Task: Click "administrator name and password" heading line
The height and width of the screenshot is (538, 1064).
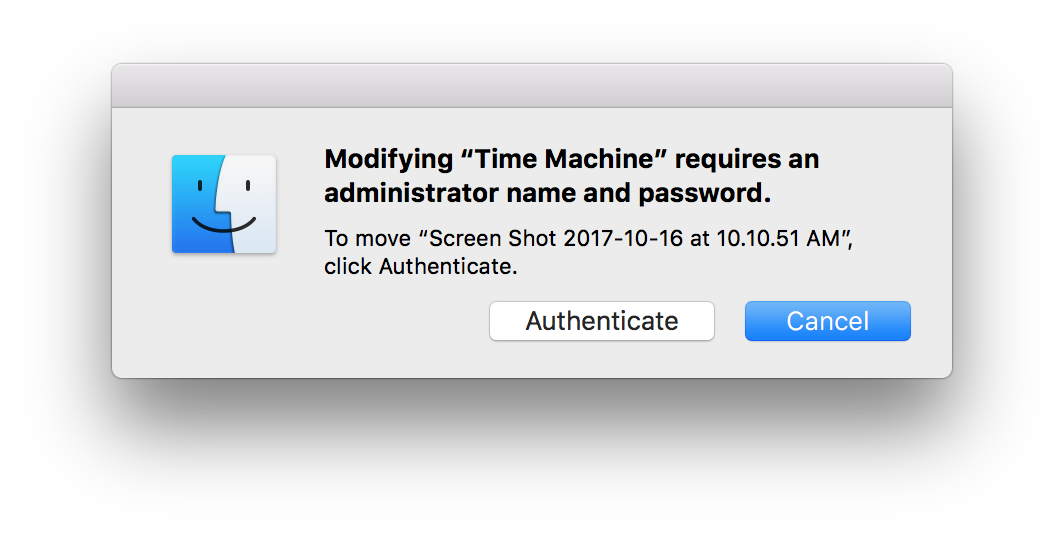Action: click(548, 193)
